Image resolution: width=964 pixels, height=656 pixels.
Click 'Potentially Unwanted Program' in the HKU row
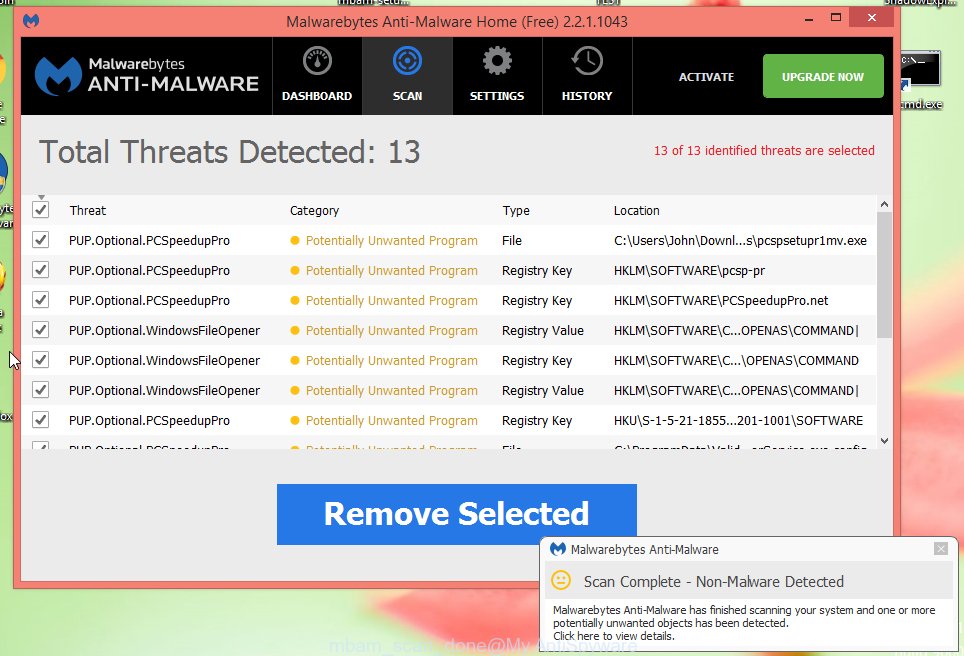[x=391, y=421]
